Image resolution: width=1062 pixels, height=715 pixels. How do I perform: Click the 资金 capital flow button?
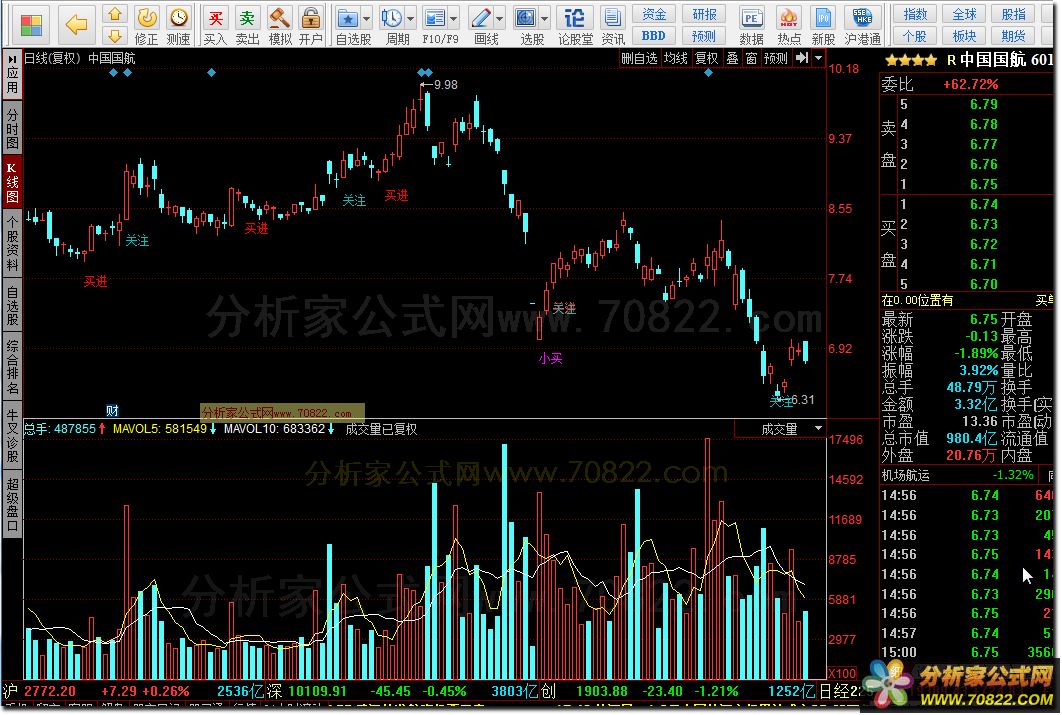654,14
